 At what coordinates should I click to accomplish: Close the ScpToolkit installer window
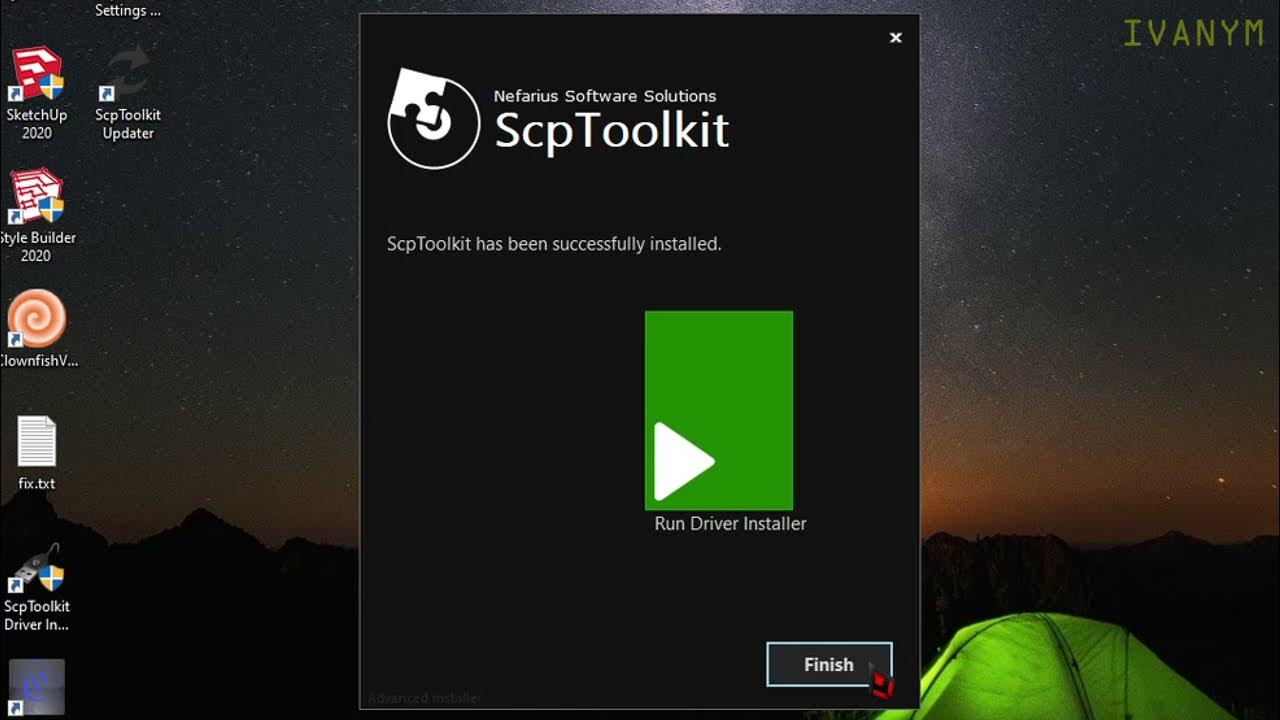(896, 38)
